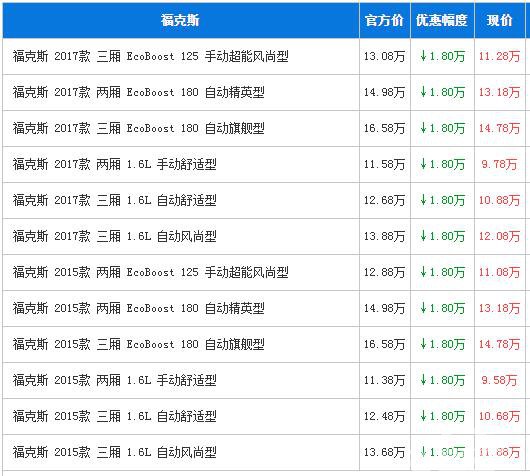This screenshot has height=476, width=530.
Task: Click official price 13.08万
Action: click(x=384, y=56)
